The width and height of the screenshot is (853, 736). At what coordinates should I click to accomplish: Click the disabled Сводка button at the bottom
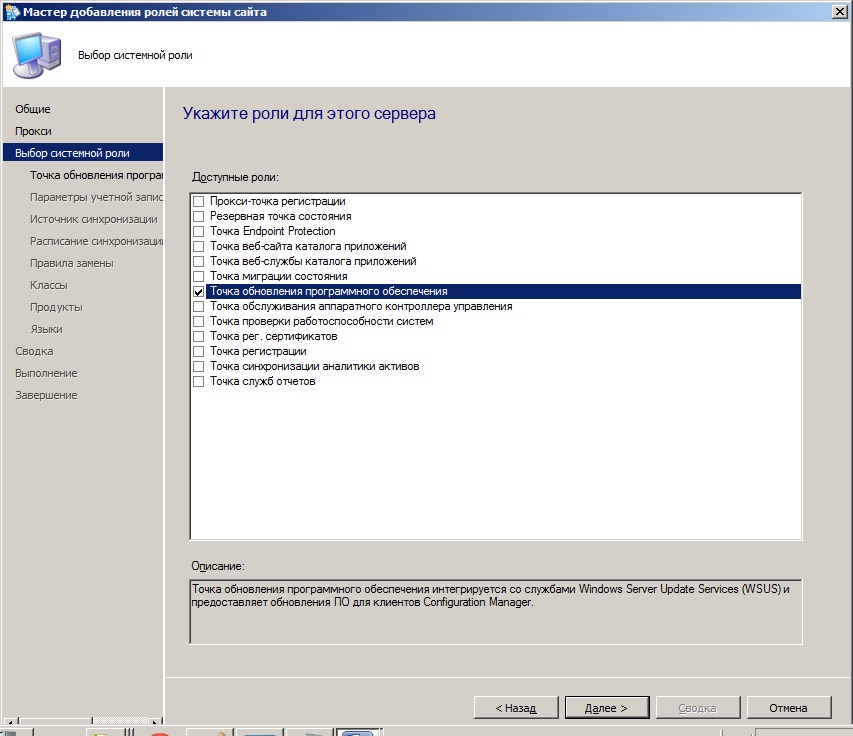click(x=697, y=708)
